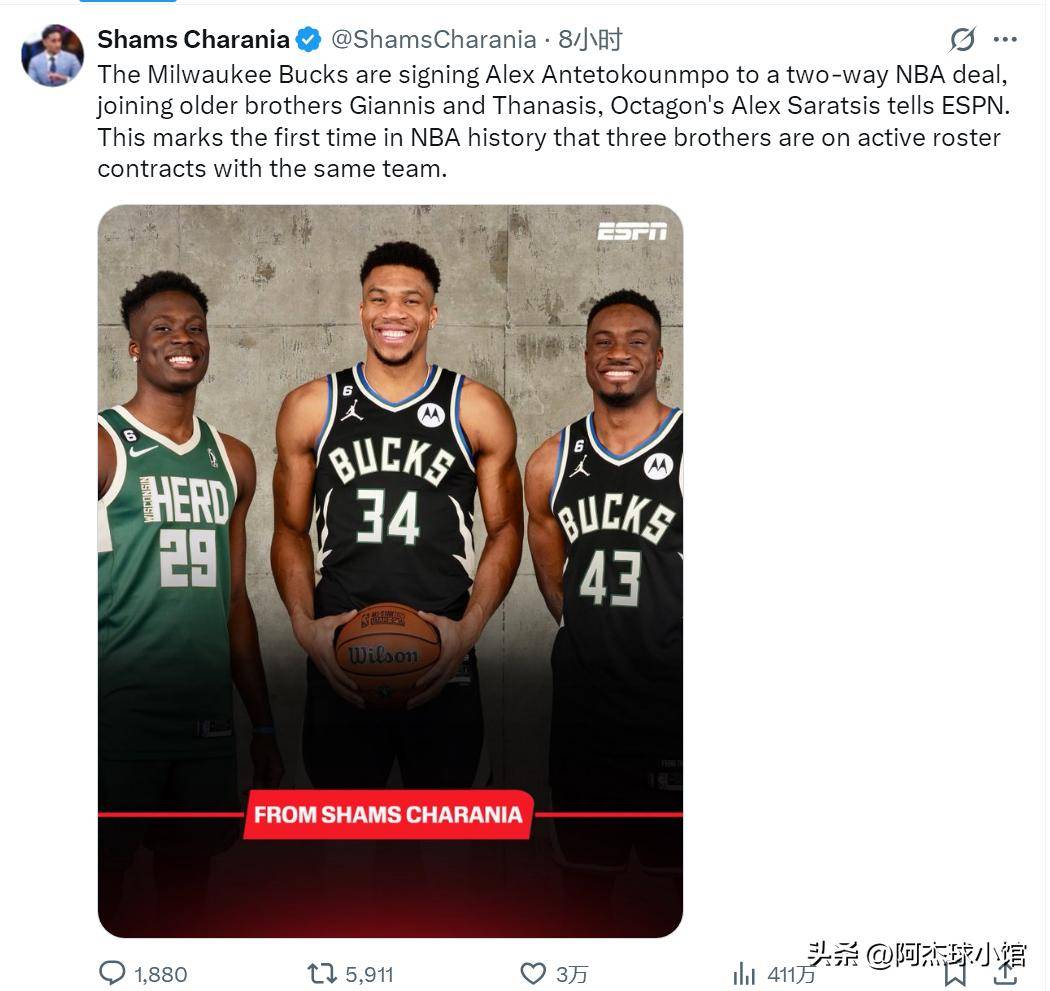This screenshot has width=1050, height=991.
Task: Click the 1,880 replies count
Action: click(160, 974)
